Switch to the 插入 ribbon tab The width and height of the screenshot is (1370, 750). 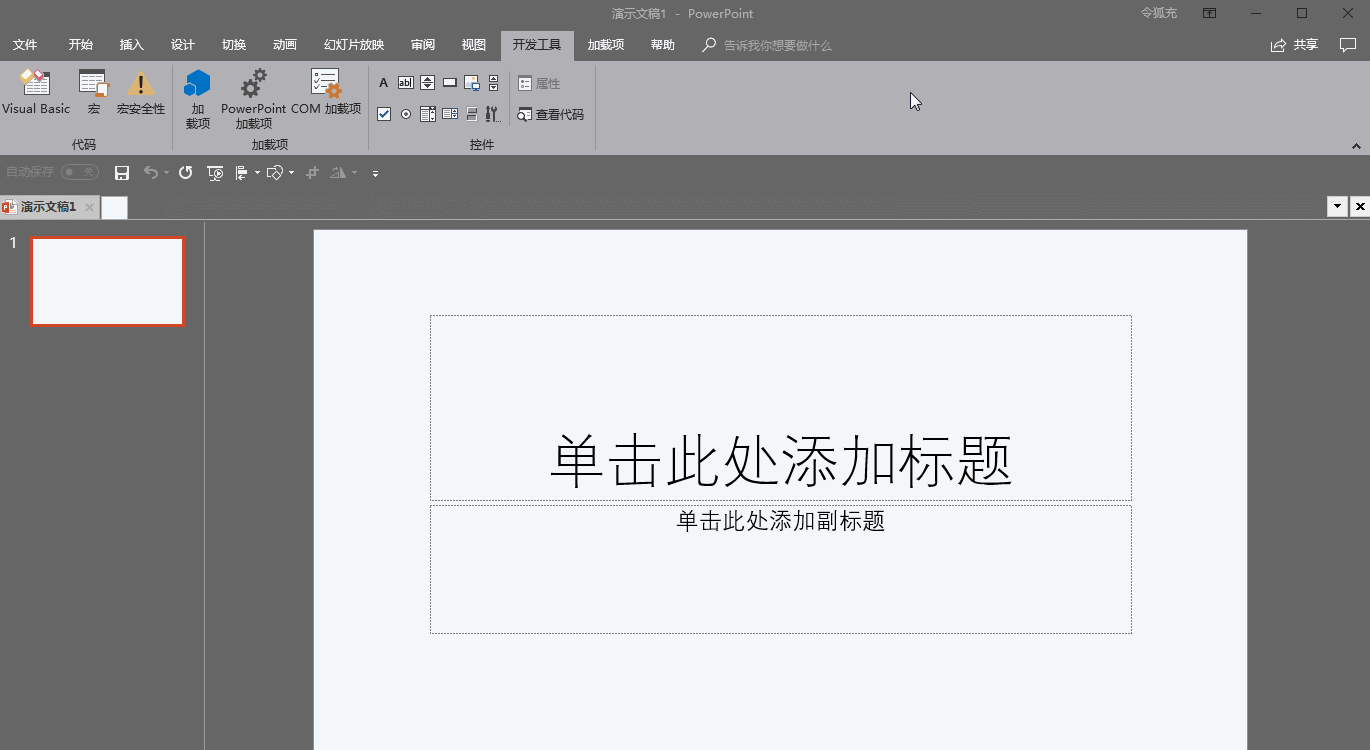(x=131, y=44)
